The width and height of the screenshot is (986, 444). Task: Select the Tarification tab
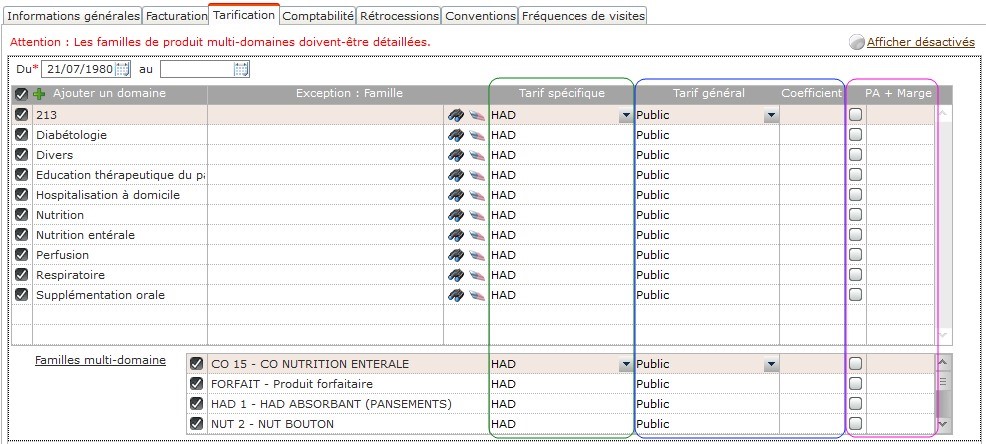(244, 14)
